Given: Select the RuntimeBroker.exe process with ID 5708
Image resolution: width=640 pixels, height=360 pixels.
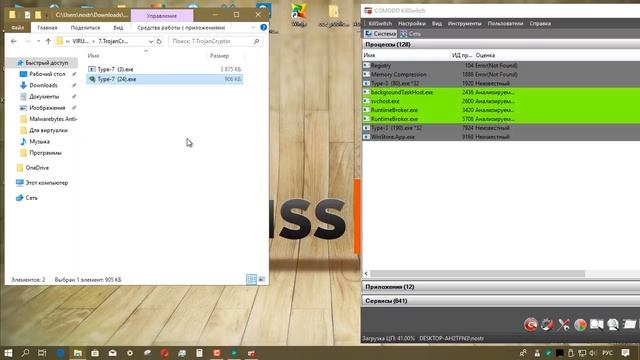Looking at the screenshot, I should [x=501, y=119].
